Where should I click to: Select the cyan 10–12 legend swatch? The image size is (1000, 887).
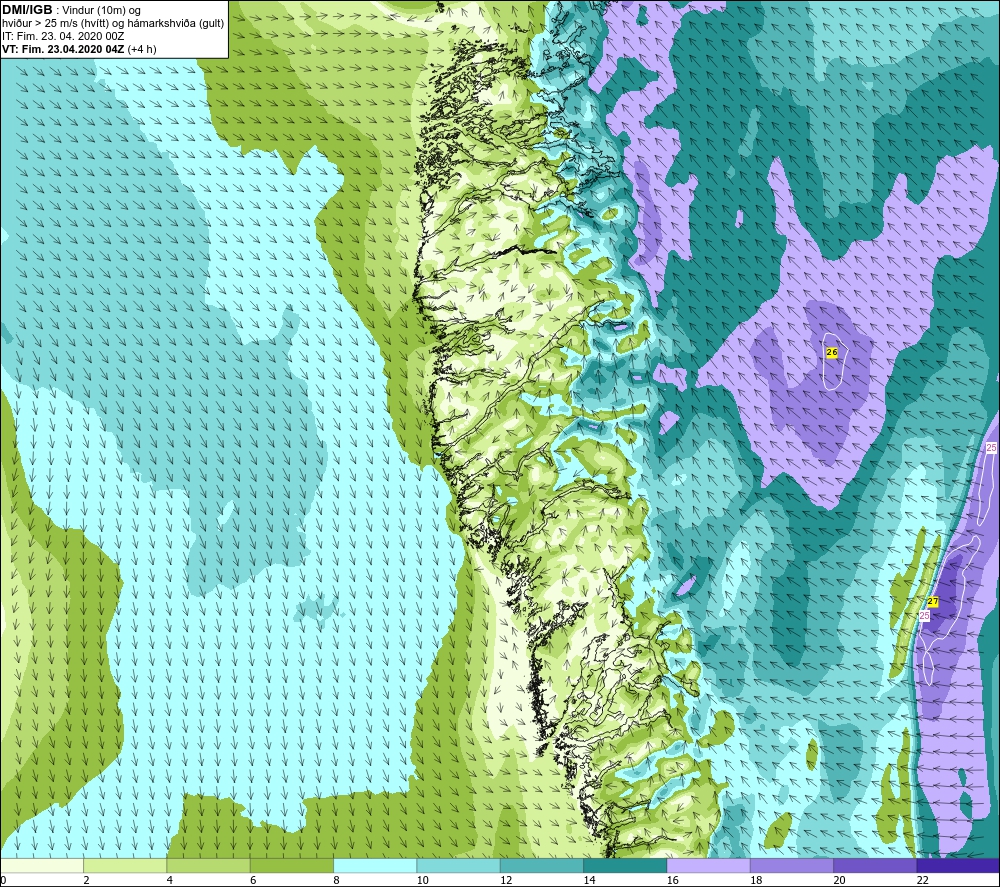pos(458,865)
